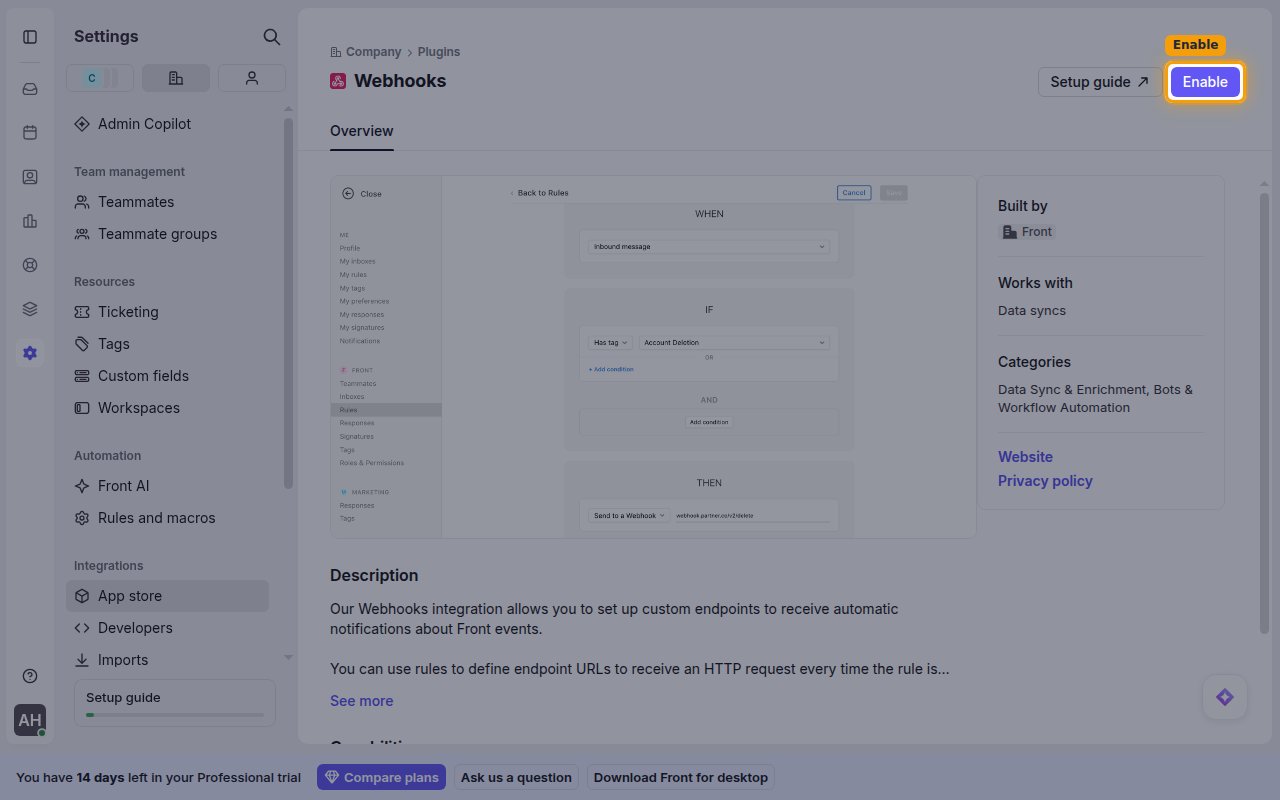Switch to the company building settings tab
1280x800 pixels.
pos(176,78)
